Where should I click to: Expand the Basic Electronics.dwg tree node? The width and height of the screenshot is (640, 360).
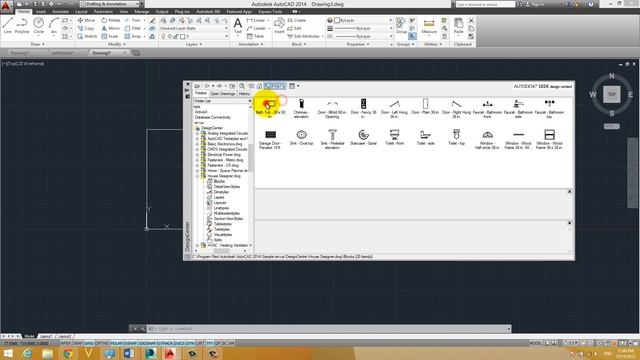coord(197,144)
